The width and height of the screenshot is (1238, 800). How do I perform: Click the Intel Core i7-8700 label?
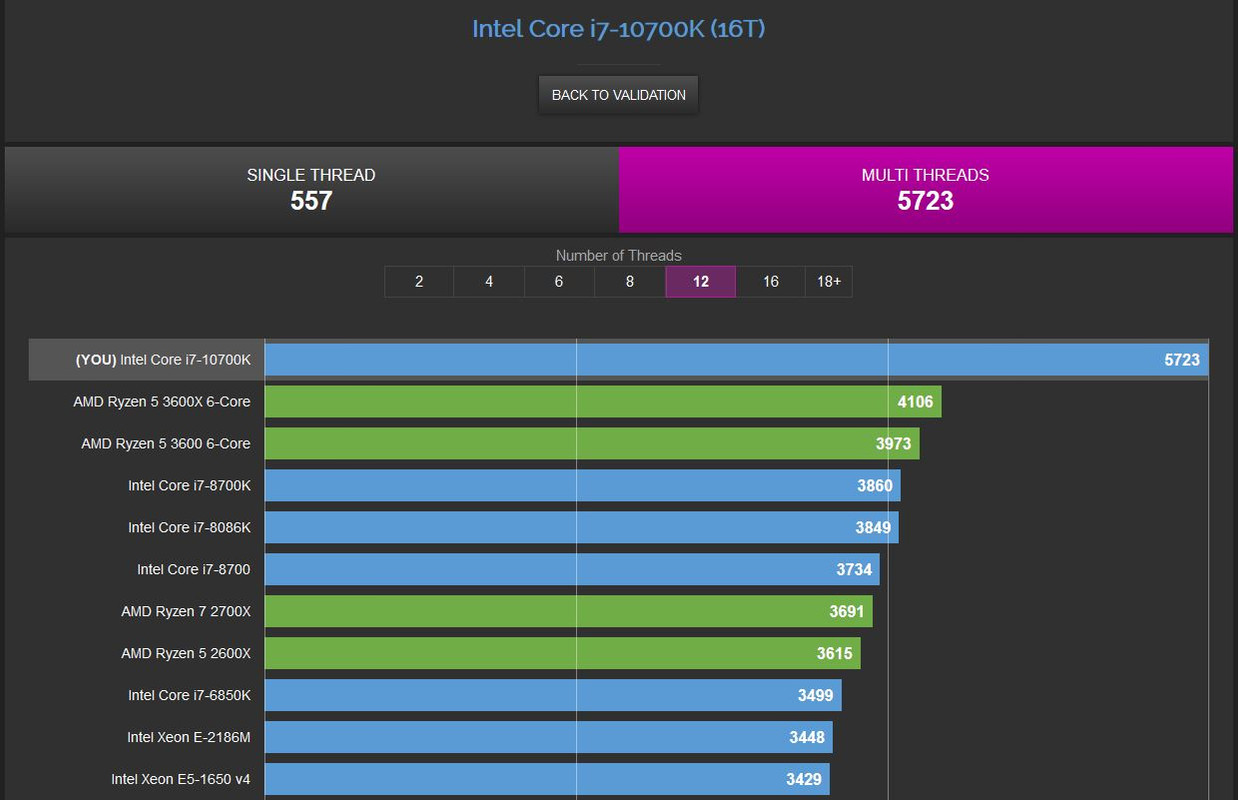[x=194, y=570]
